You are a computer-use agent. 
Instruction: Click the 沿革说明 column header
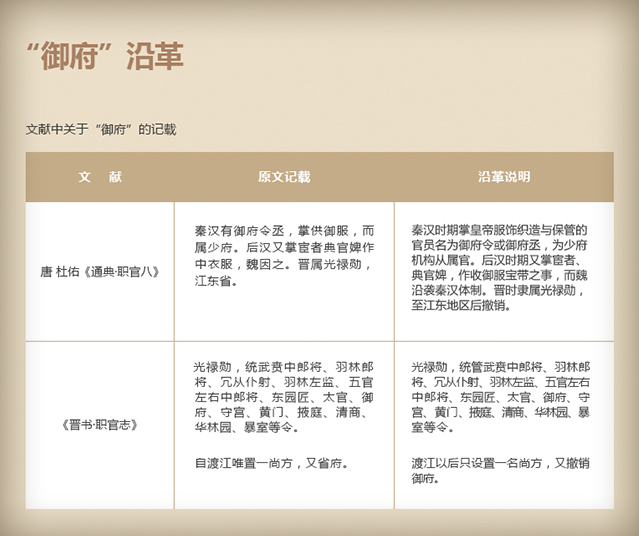point(504,177)
